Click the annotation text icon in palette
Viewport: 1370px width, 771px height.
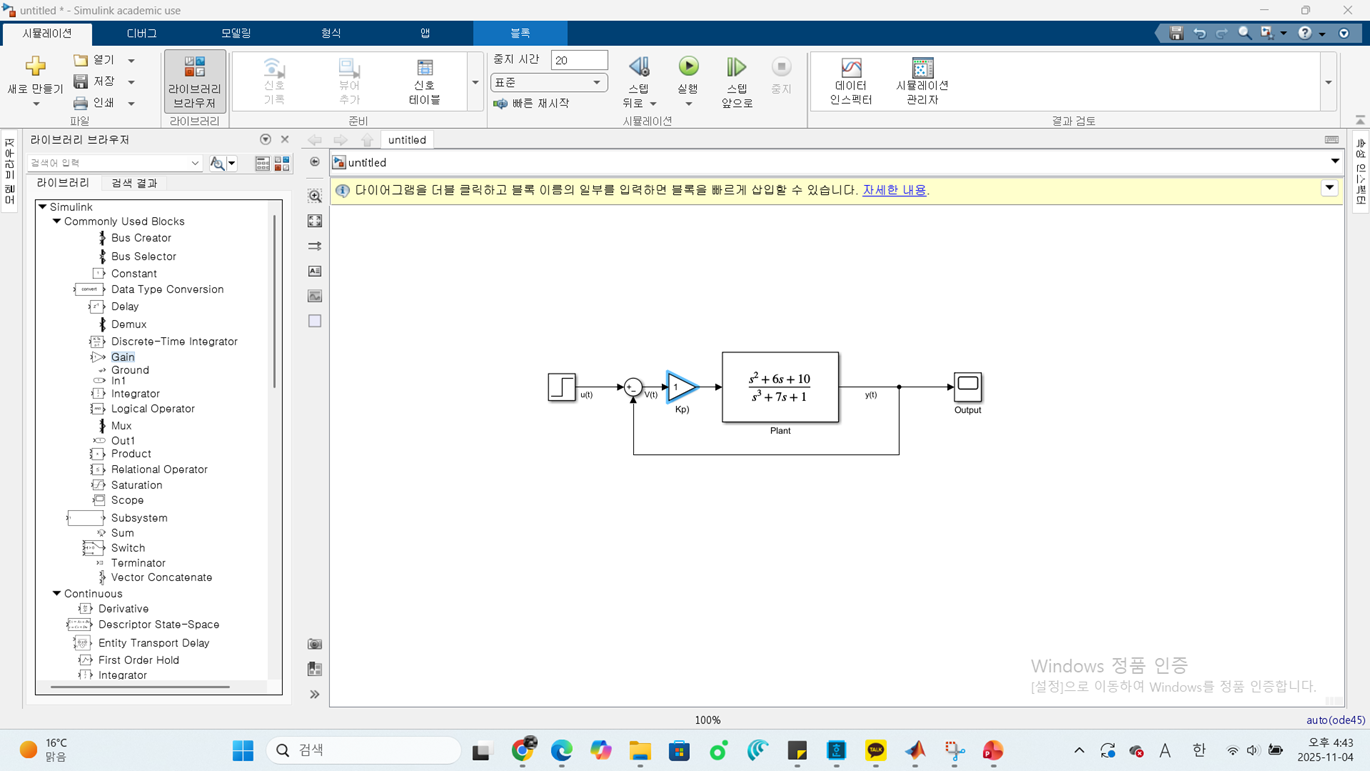click(x=315, y=271)
